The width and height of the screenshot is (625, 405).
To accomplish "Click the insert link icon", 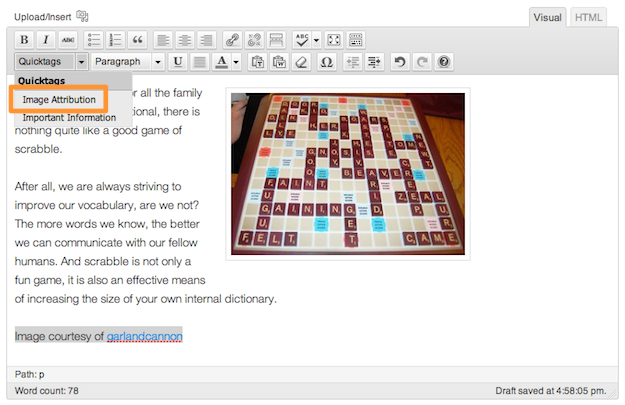I will pyautogui.click(x=232, y=40).
